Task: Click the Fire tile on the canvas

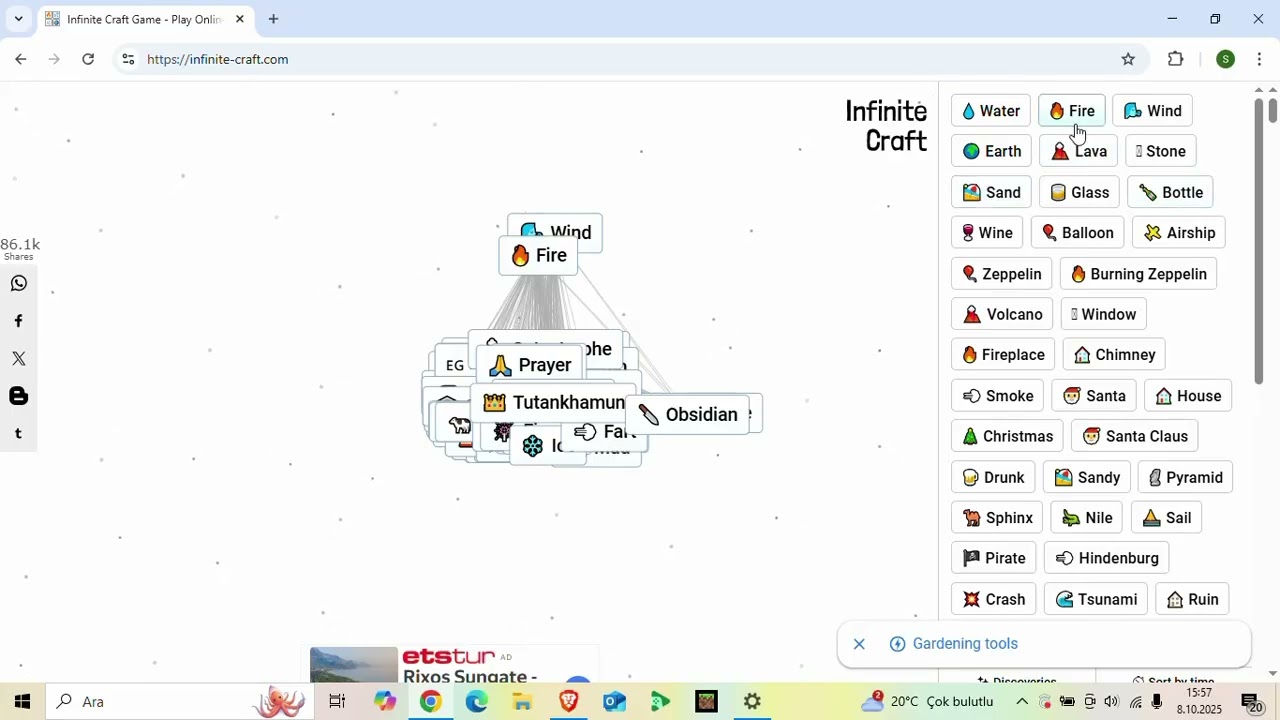Action: coord(538,256)
